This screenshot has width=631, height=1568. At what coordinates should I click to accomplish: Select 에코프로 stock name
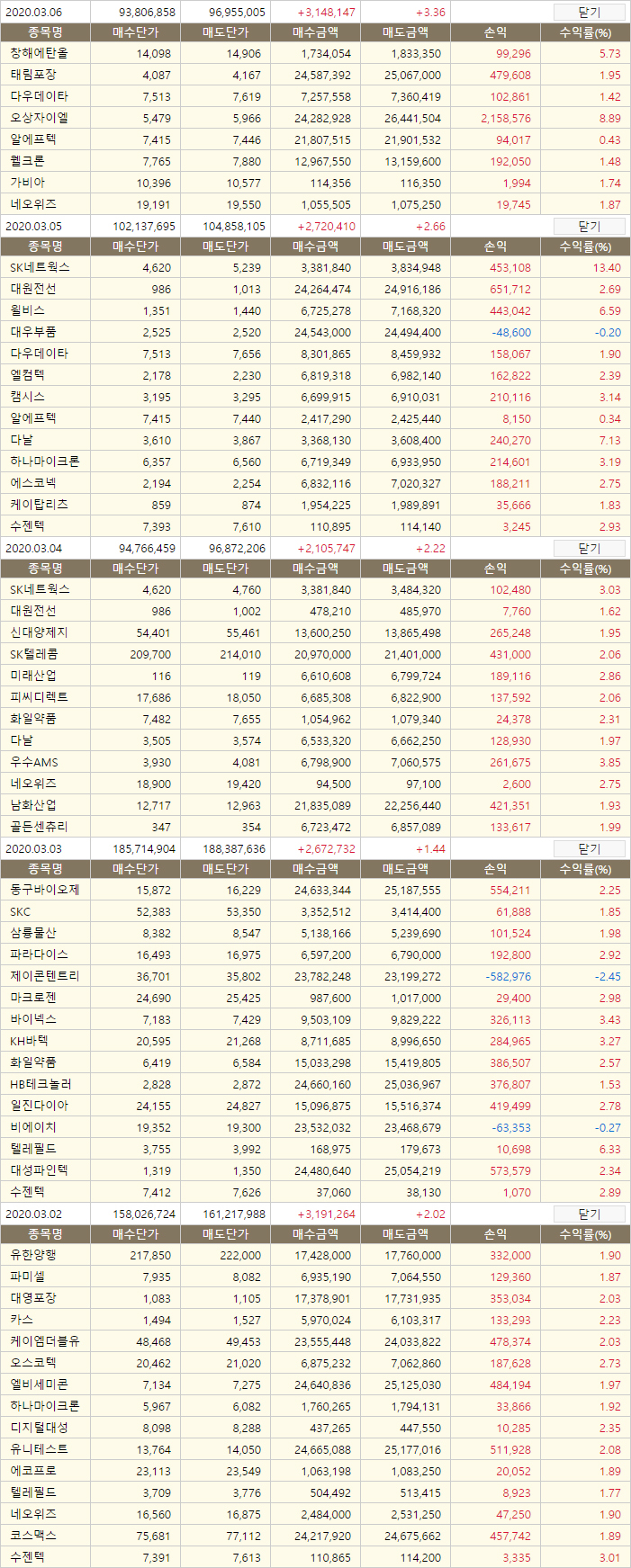click(33, 1471)
